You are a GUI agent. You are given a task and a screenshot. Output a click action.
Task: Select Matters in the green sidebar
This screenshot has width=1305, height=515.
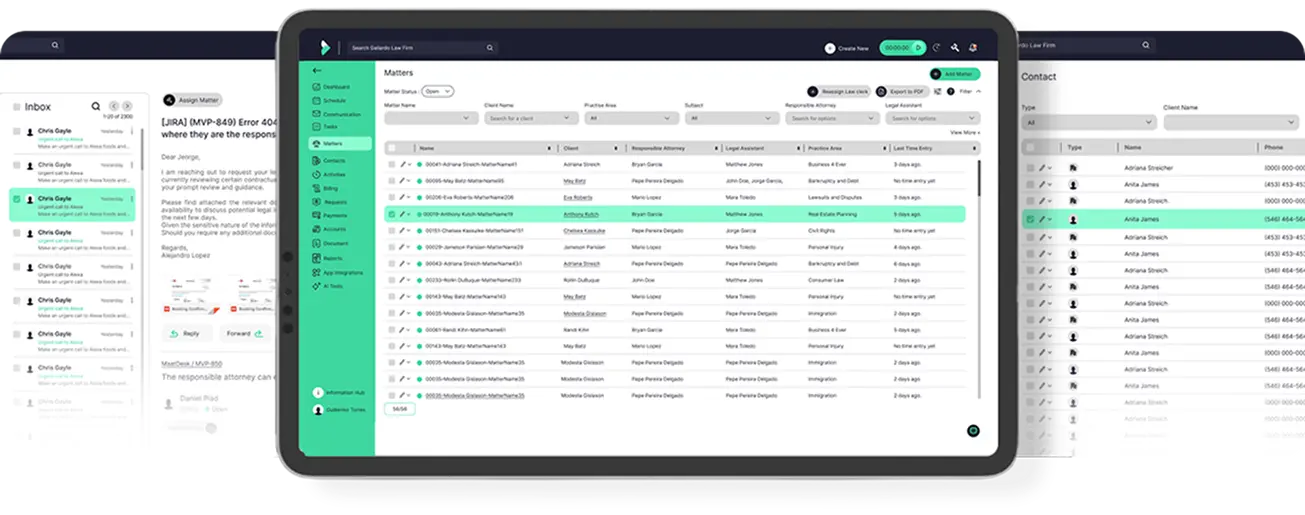tap(340, 144)
